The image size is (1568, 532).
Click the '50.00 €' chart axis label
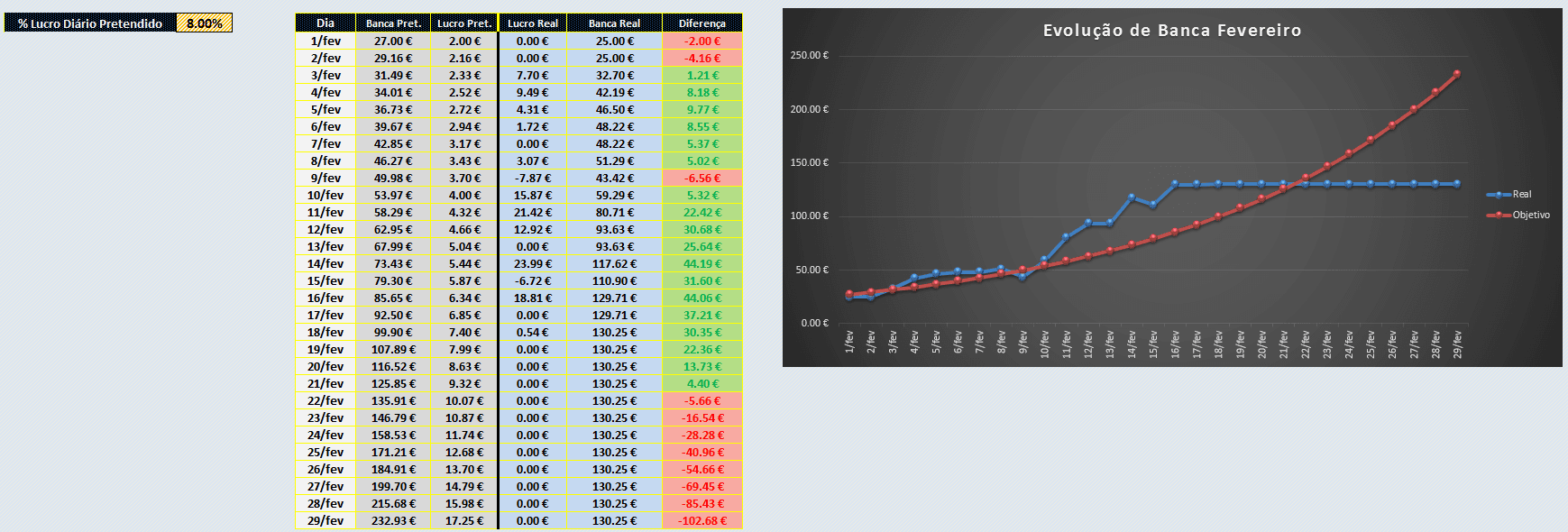(x=812, y=270)
